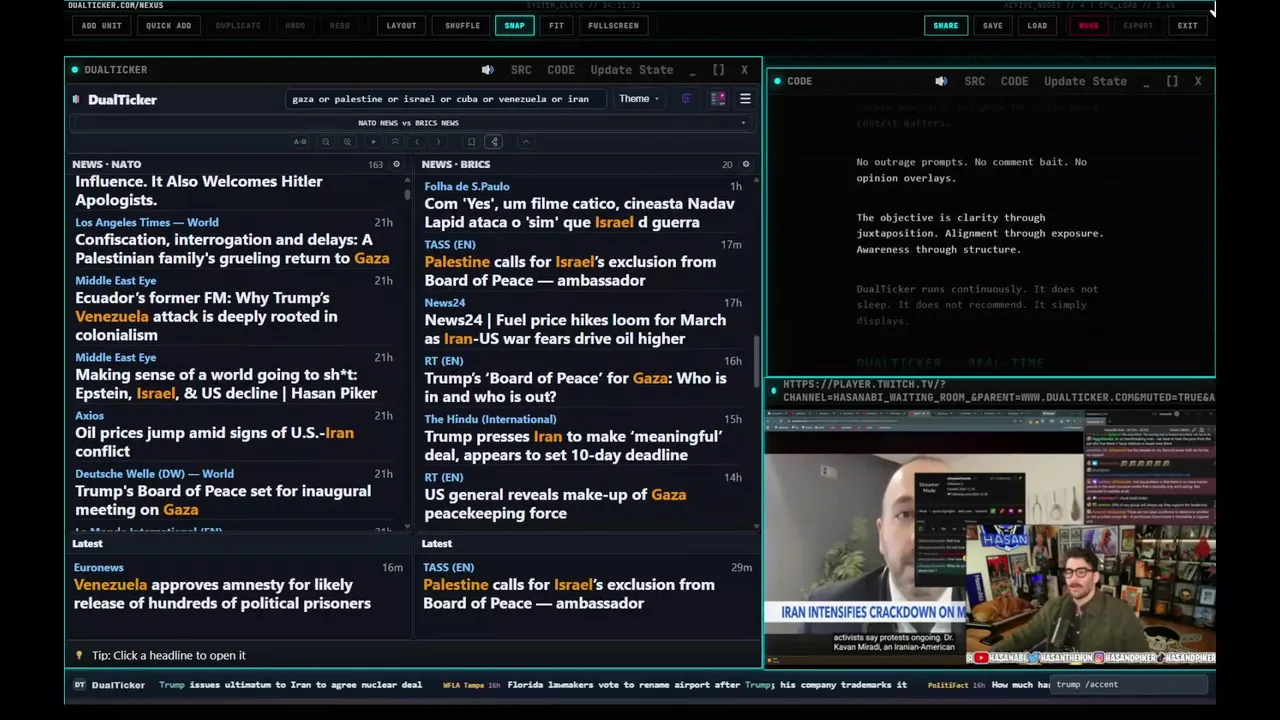Screen dimensions: 1280x720
Task: Click the BRICS news column scrollbar
Action: click(x=756, y=360)
